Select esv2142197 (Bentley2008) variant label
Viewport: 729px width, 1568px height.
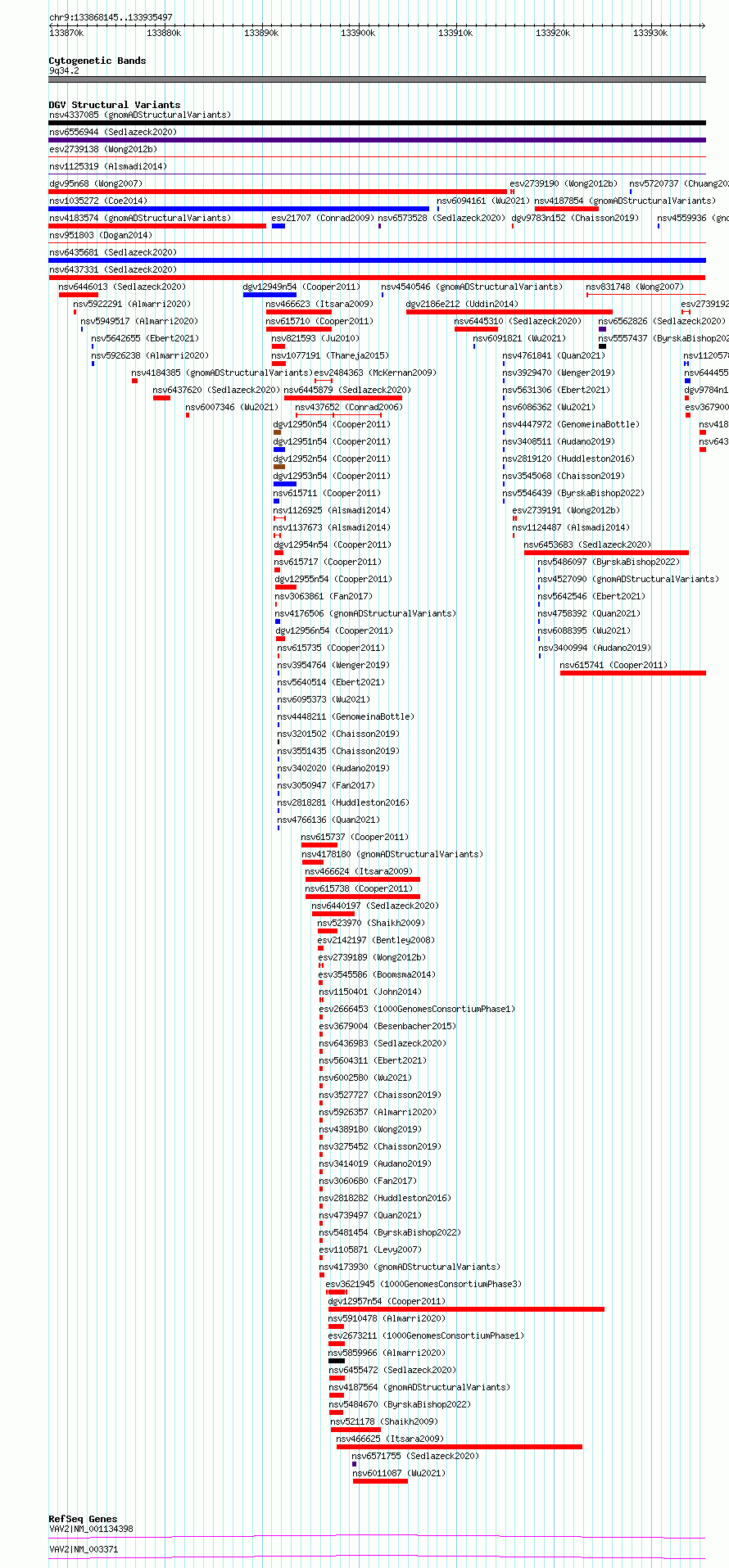point(376,940)
